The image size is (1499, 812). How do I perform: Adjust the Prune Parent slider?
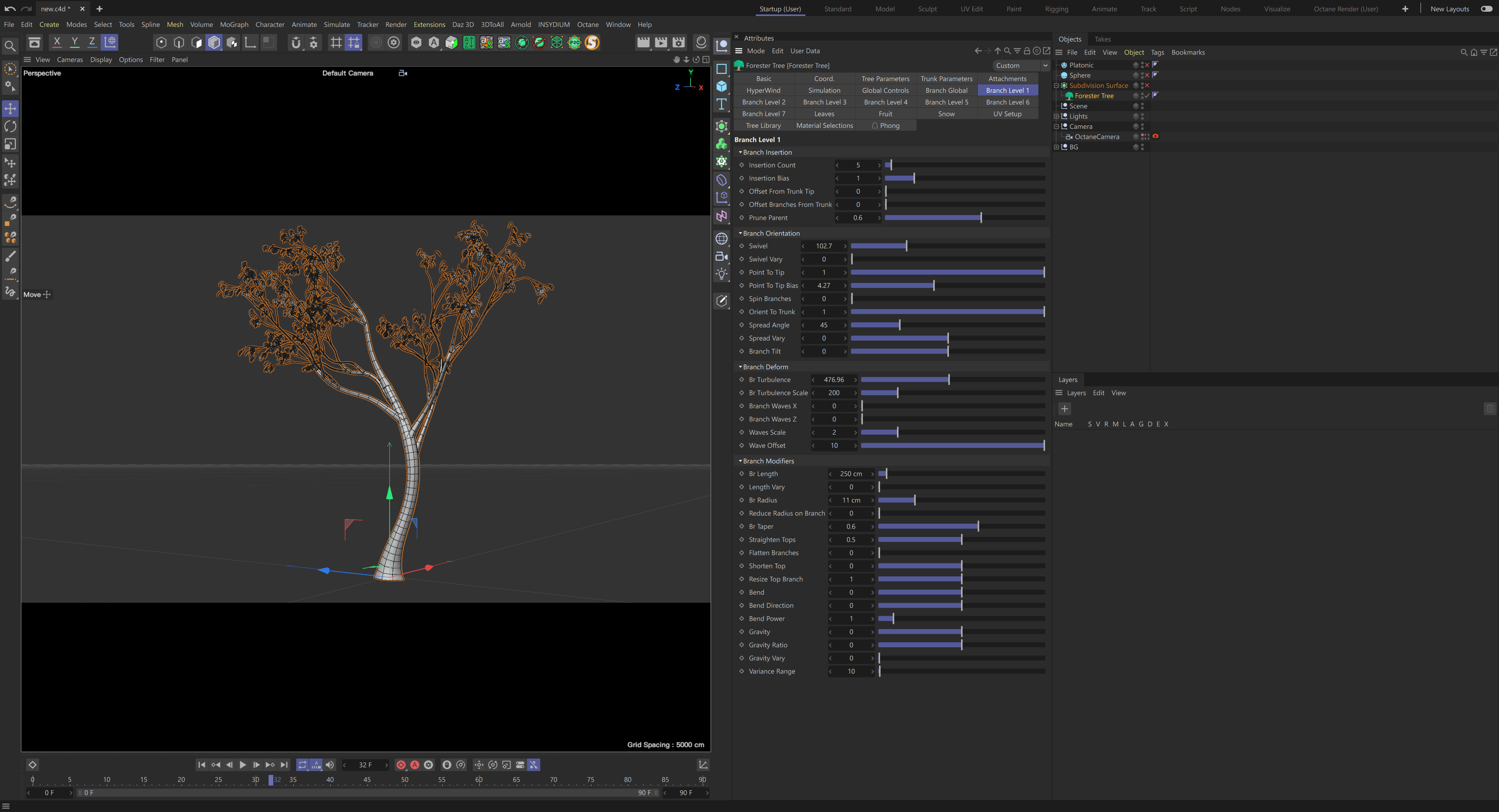981,218
